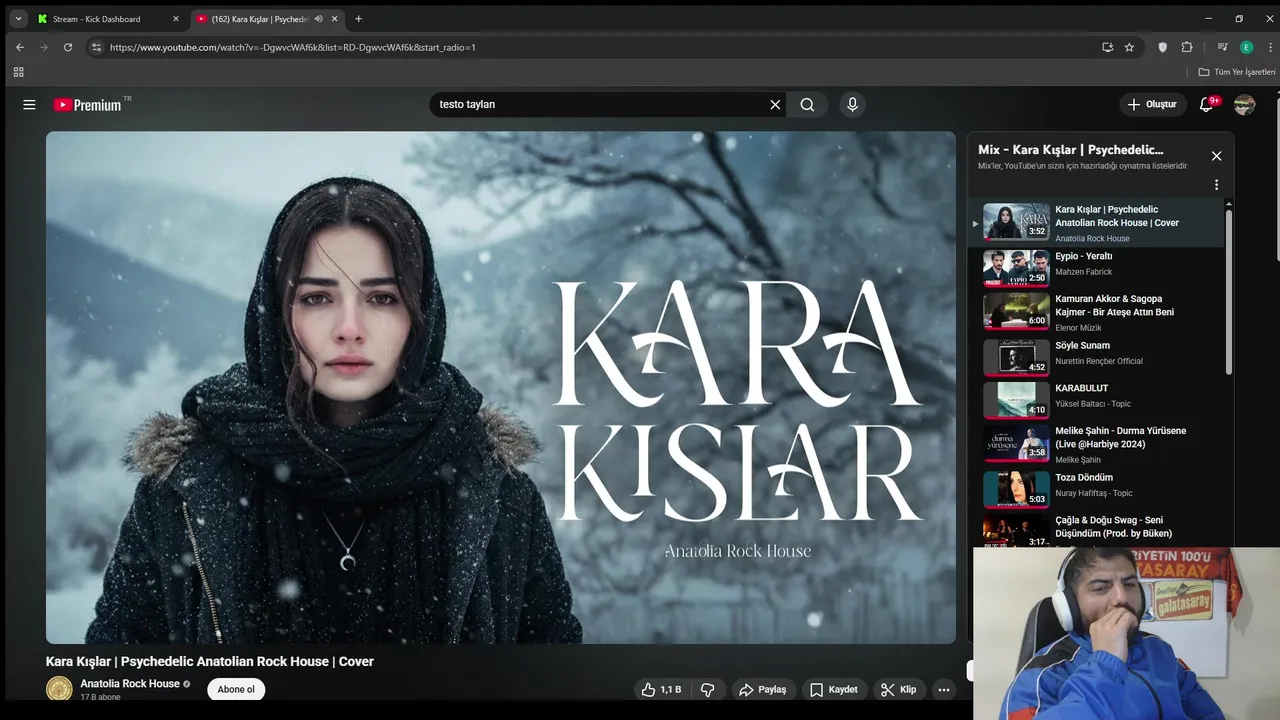
Task: Open the Chrome apps grid shortcut
Action: pos(18,72)
